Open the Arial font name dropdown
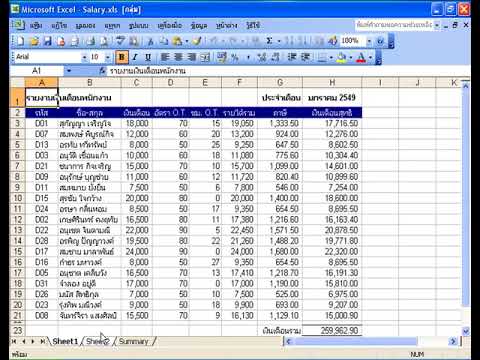Viewport: 480px width, 360px height. pos(85,57)
